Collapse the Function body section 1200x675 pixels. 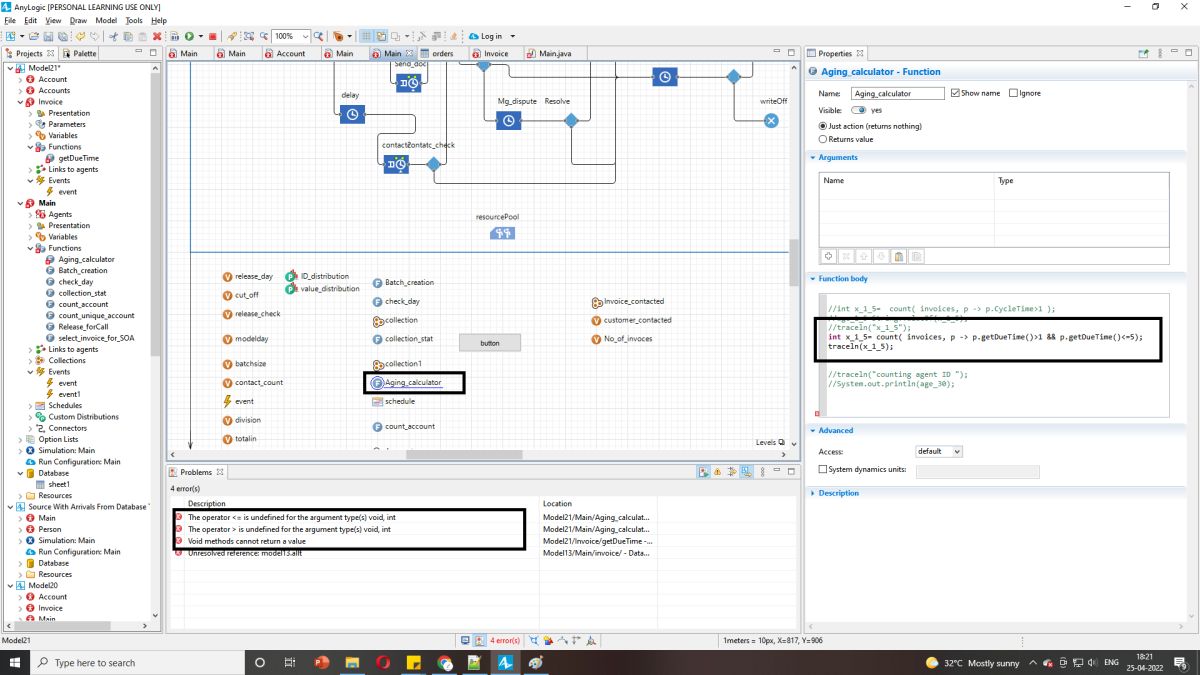(x=813, y=279)
